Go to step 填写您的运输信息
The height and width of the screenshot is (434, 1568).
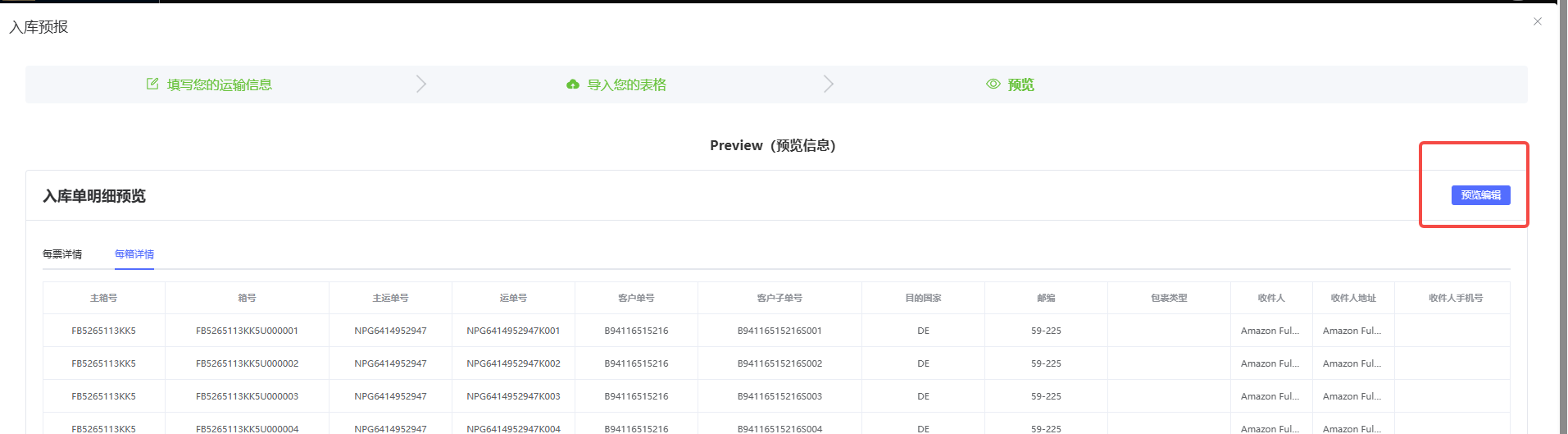[219, 85]
